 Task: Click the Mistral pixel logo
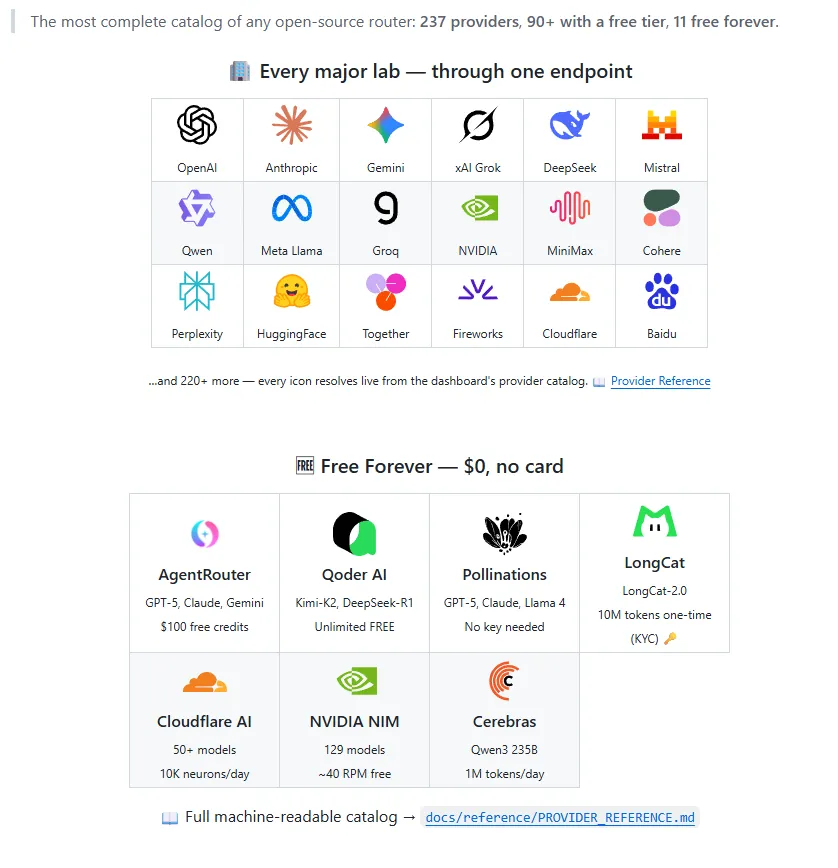661,125
